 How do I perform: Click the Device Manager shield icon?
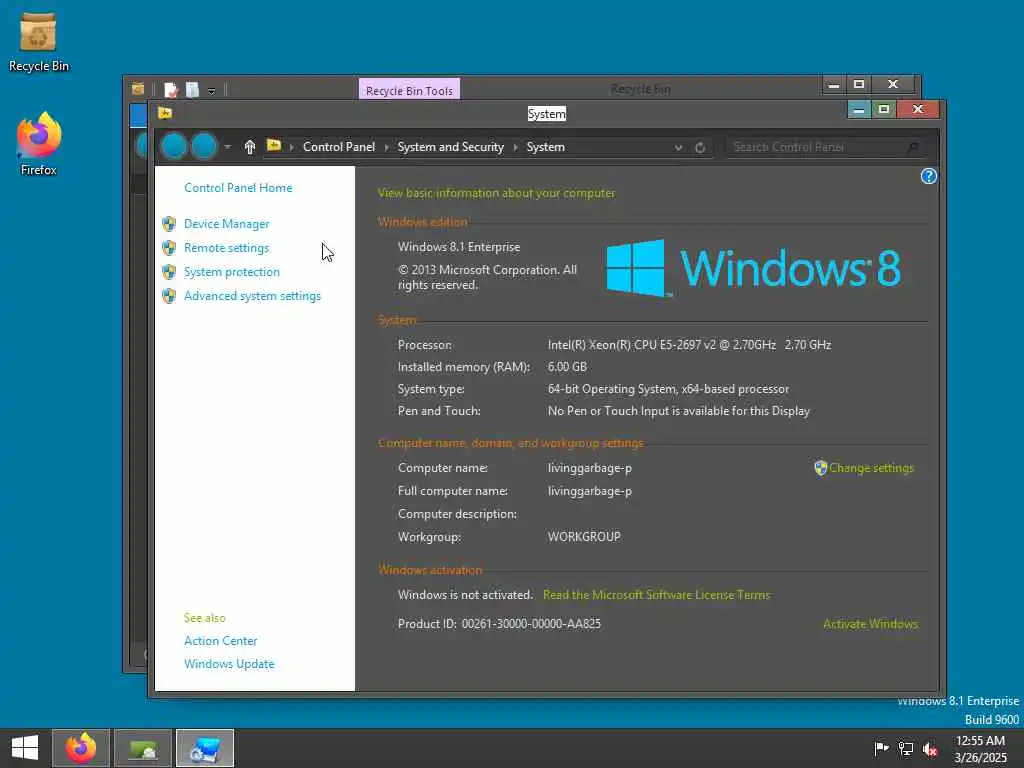[x=169, y=224]
